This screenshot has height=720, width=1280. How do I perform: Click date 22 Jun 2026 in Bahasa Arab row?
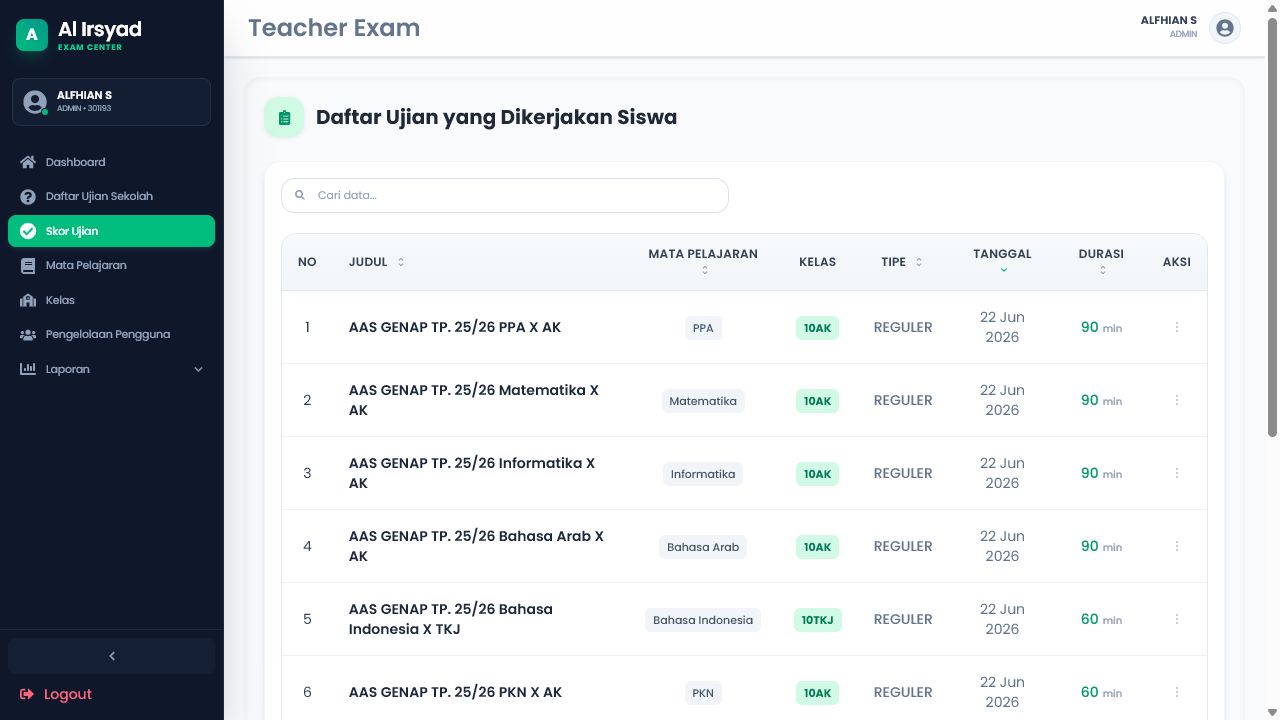pos(1002,546)
